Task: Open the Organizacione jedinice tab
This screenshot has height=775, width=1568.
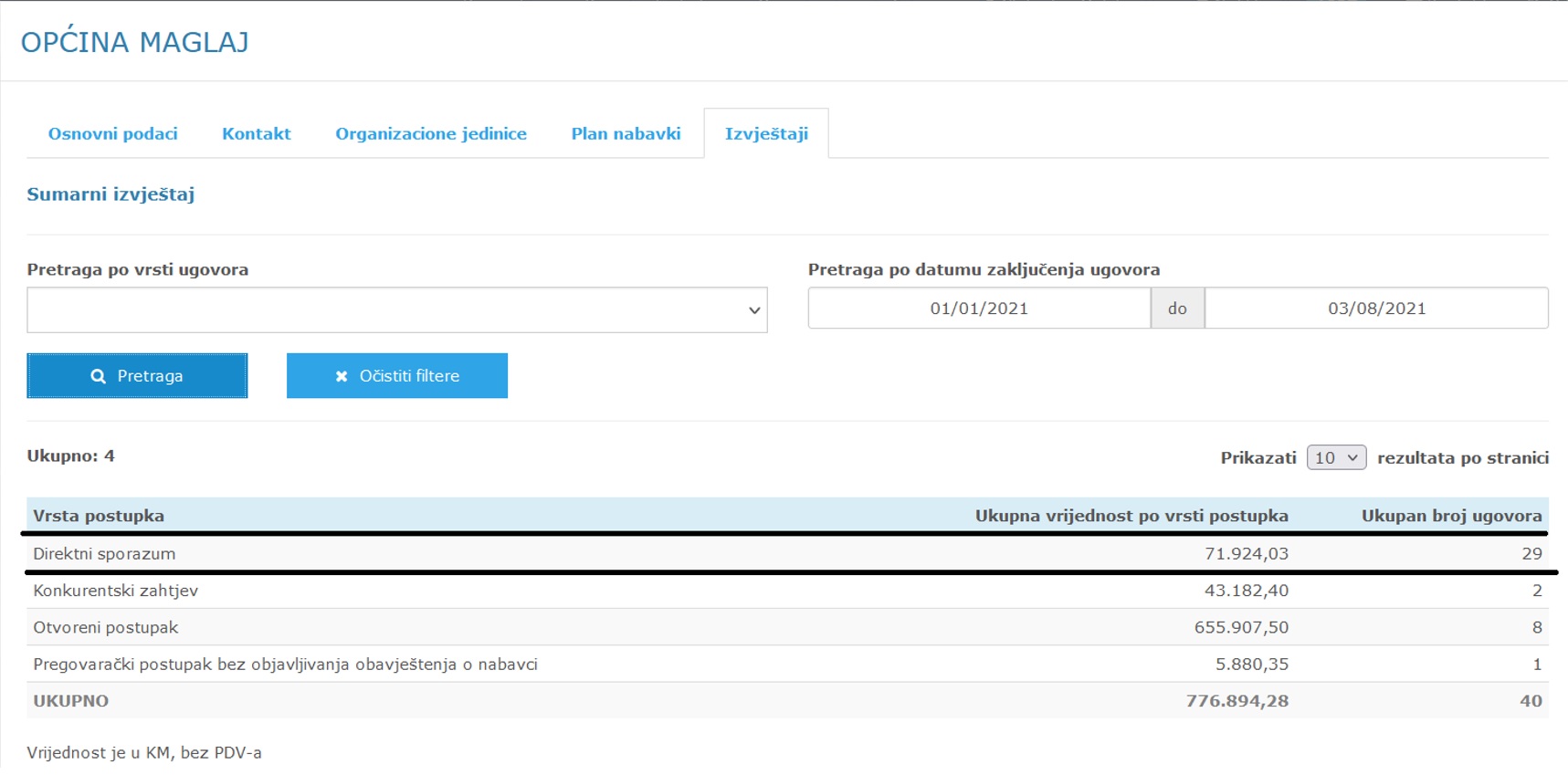Action: pos(431,134)
